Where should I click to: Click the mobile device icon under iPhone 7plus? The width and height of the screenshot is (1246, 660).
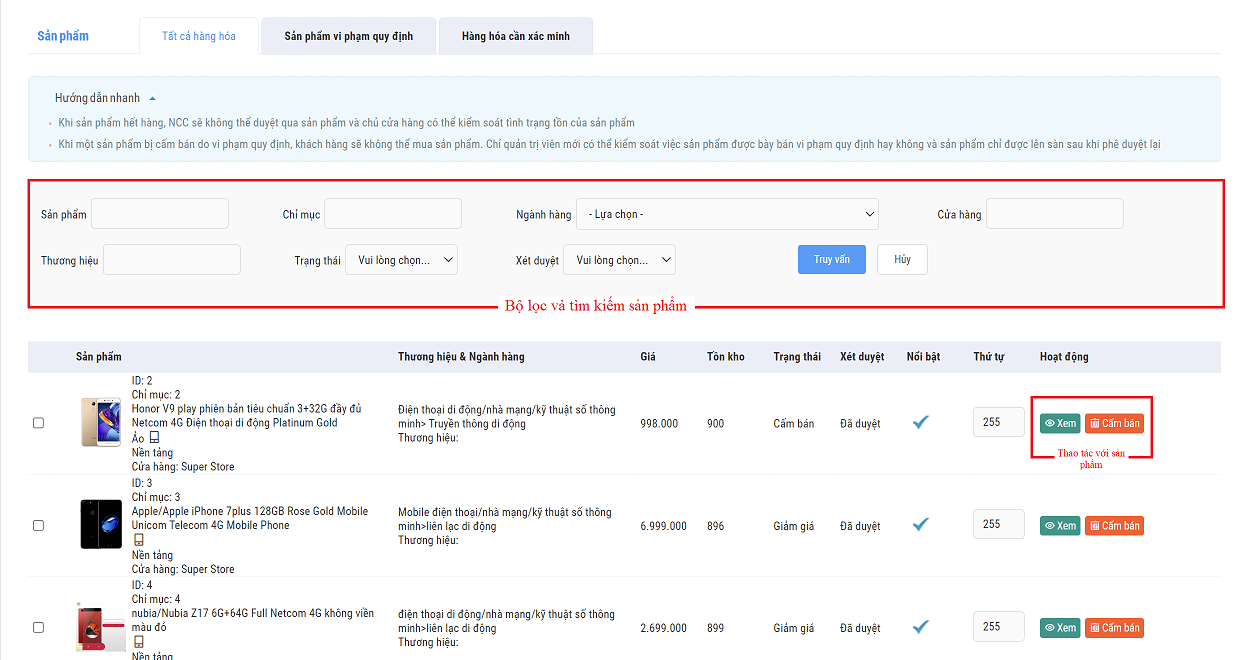tap(139, 540)
